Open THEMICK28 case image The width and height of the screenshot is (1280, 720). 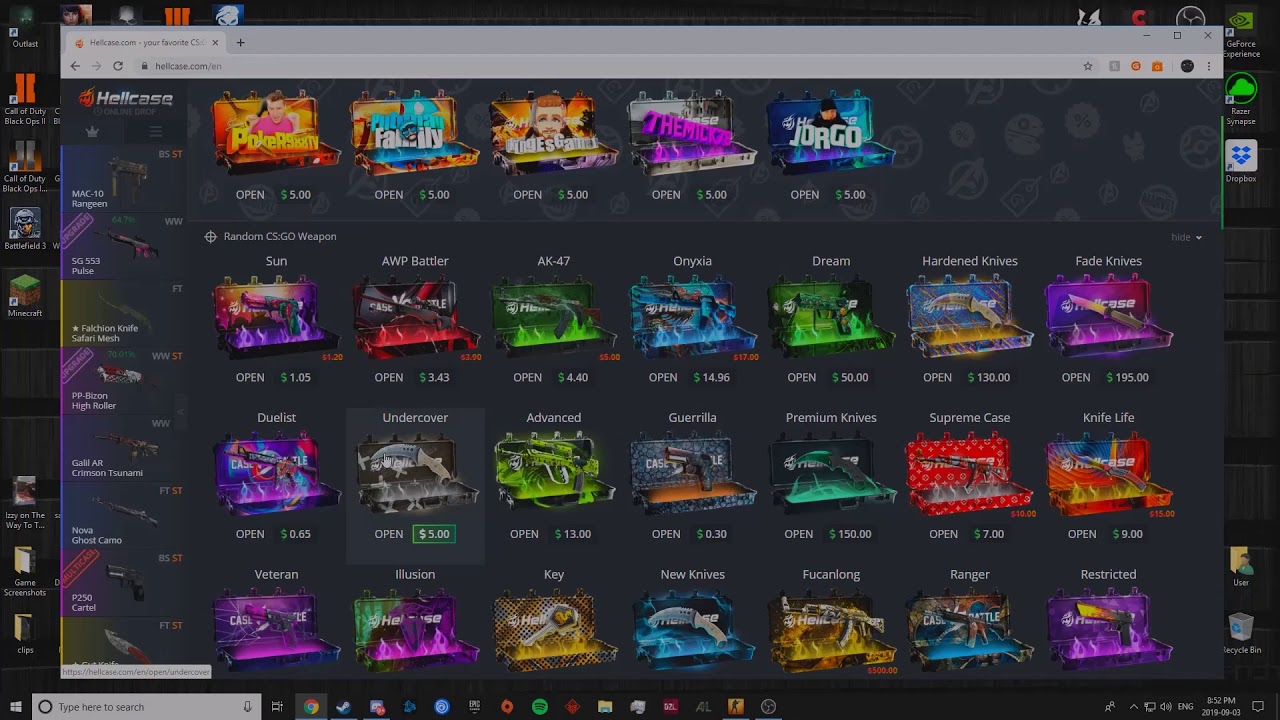coord(692,132)
